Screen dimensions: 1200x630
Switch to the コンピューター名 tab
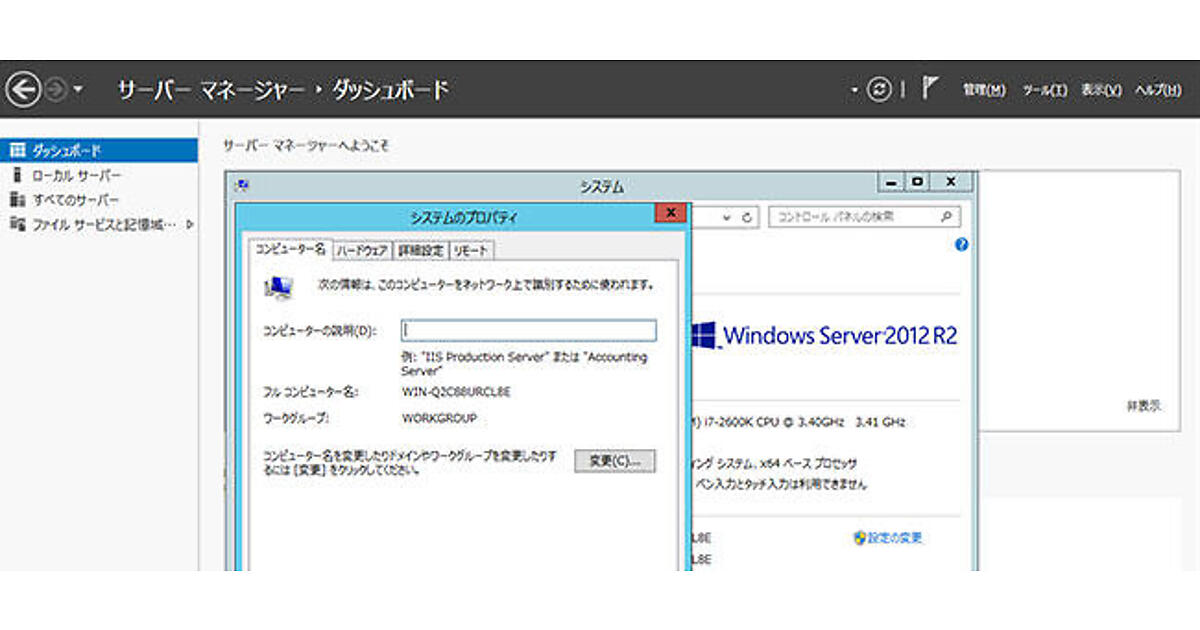click(x=289, y=248)
